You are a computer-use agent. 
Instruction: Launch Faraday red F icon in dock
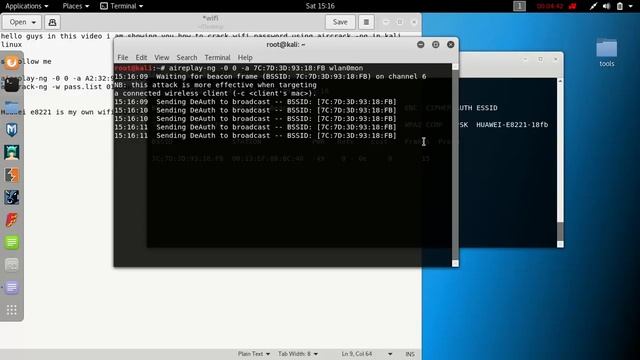pos(11,220)
